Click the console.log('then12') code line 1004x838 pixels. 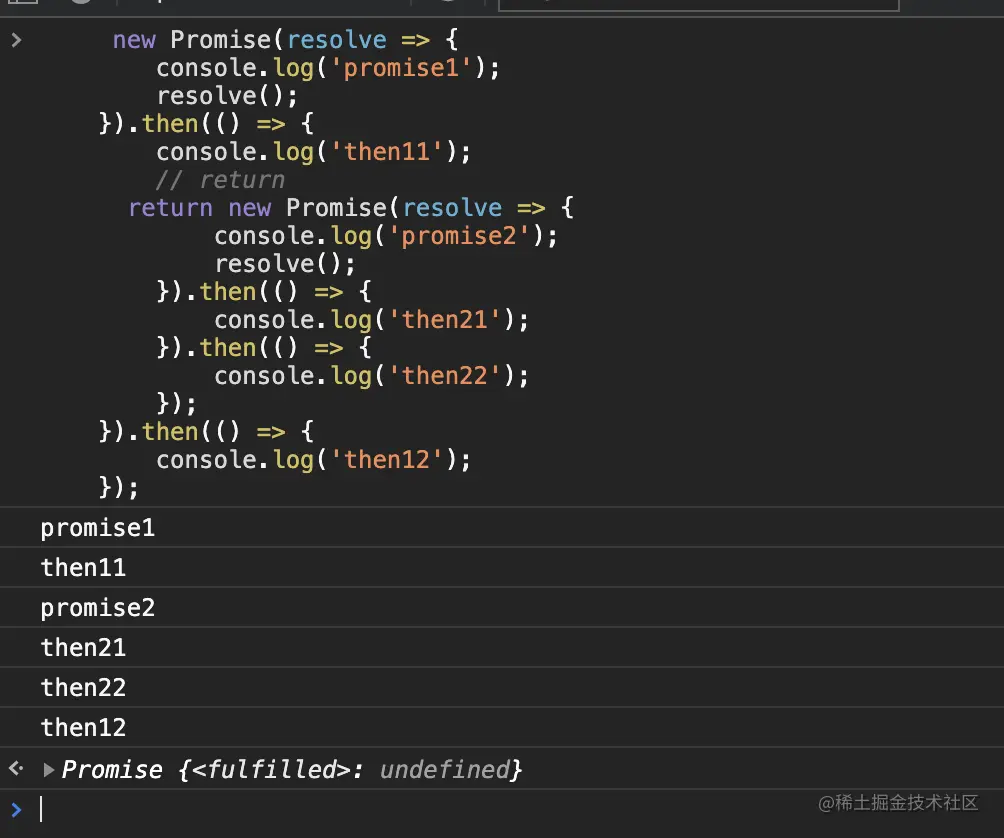(x=314, y=460)
